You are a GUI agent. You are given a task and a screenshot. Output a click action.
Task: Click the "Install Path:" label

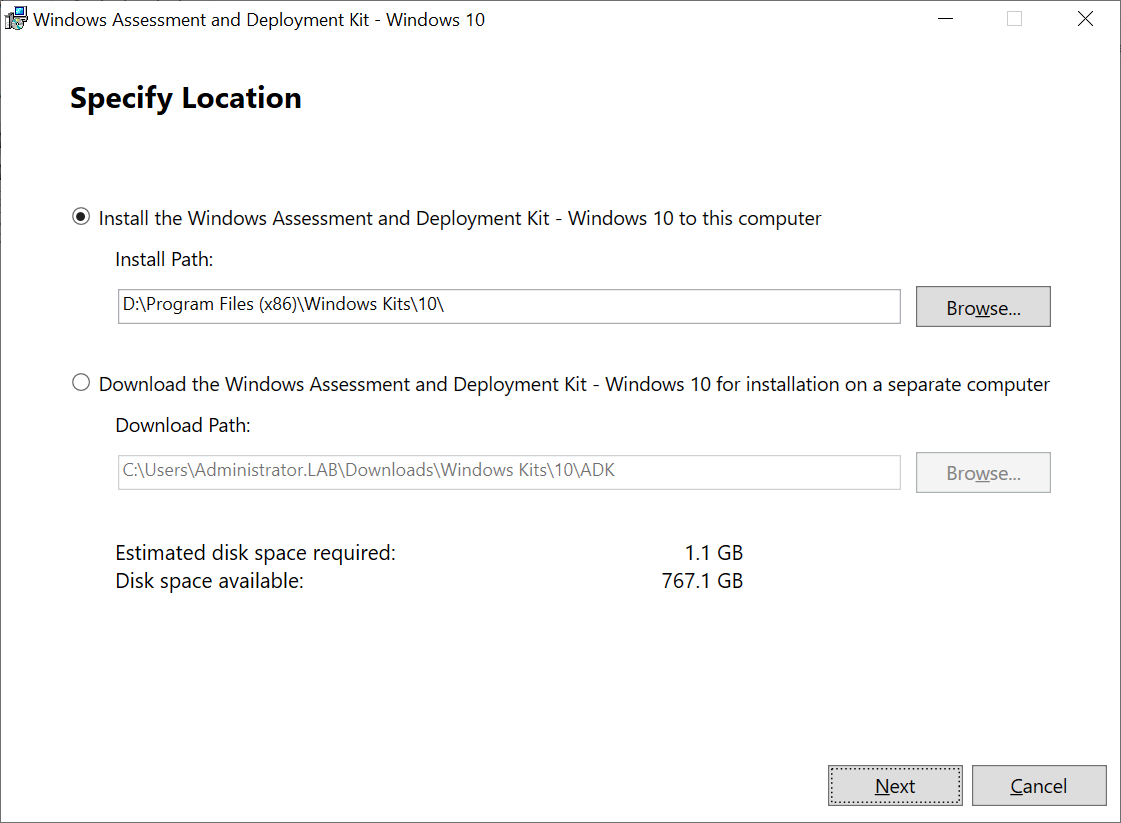(165, 260)
